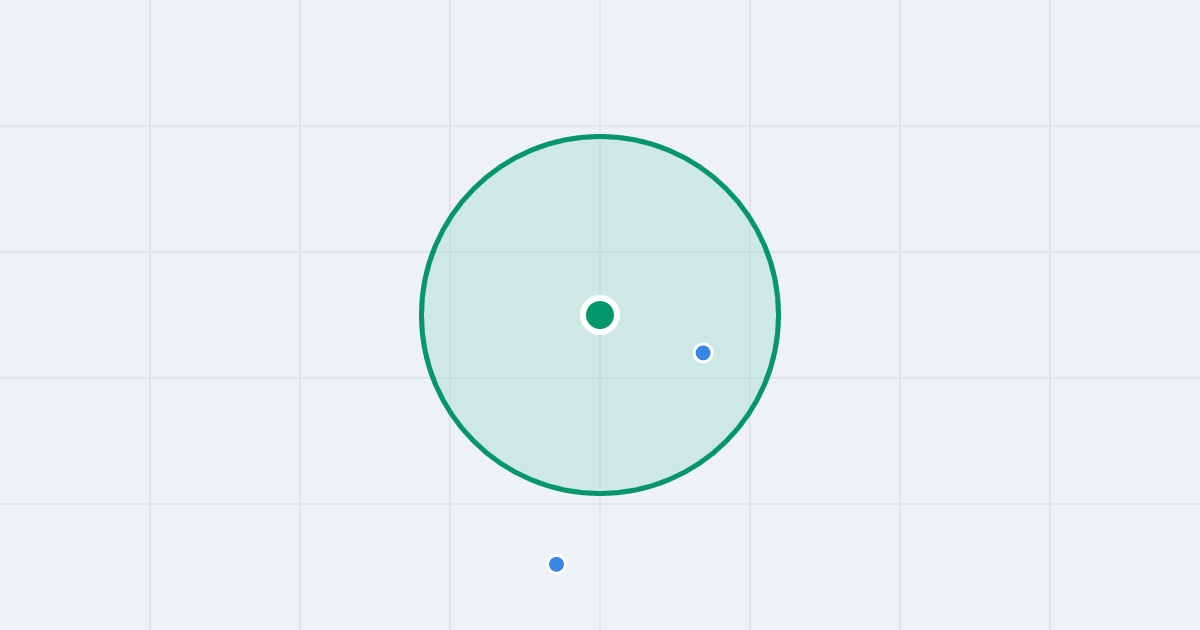The image size is (1200, 630).
Task: Select the blue dot inside the green circle
Action: [703, 353]
